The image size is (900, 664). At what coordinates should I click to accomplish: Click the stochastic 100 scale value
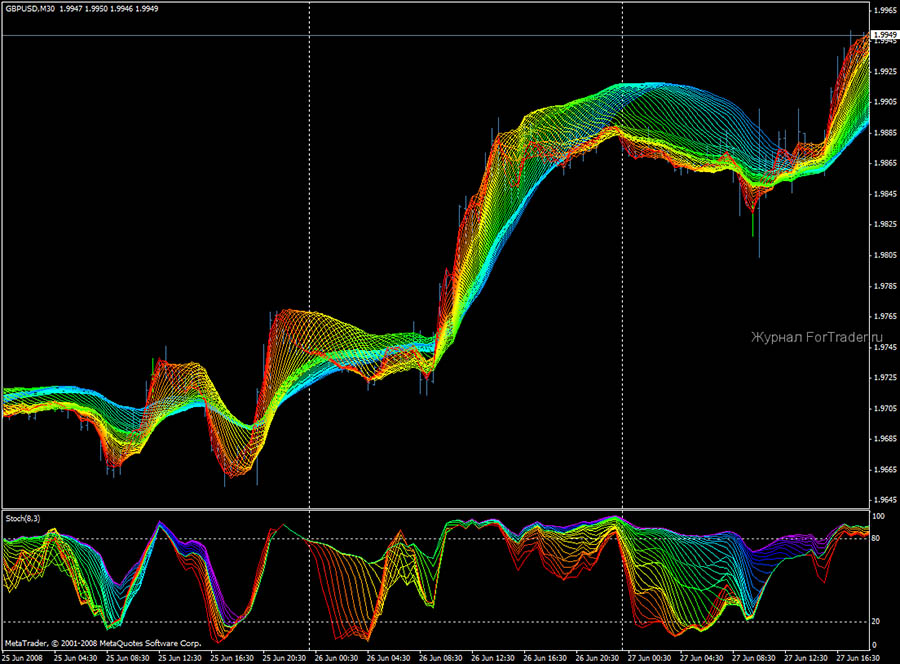click(880, 517)
